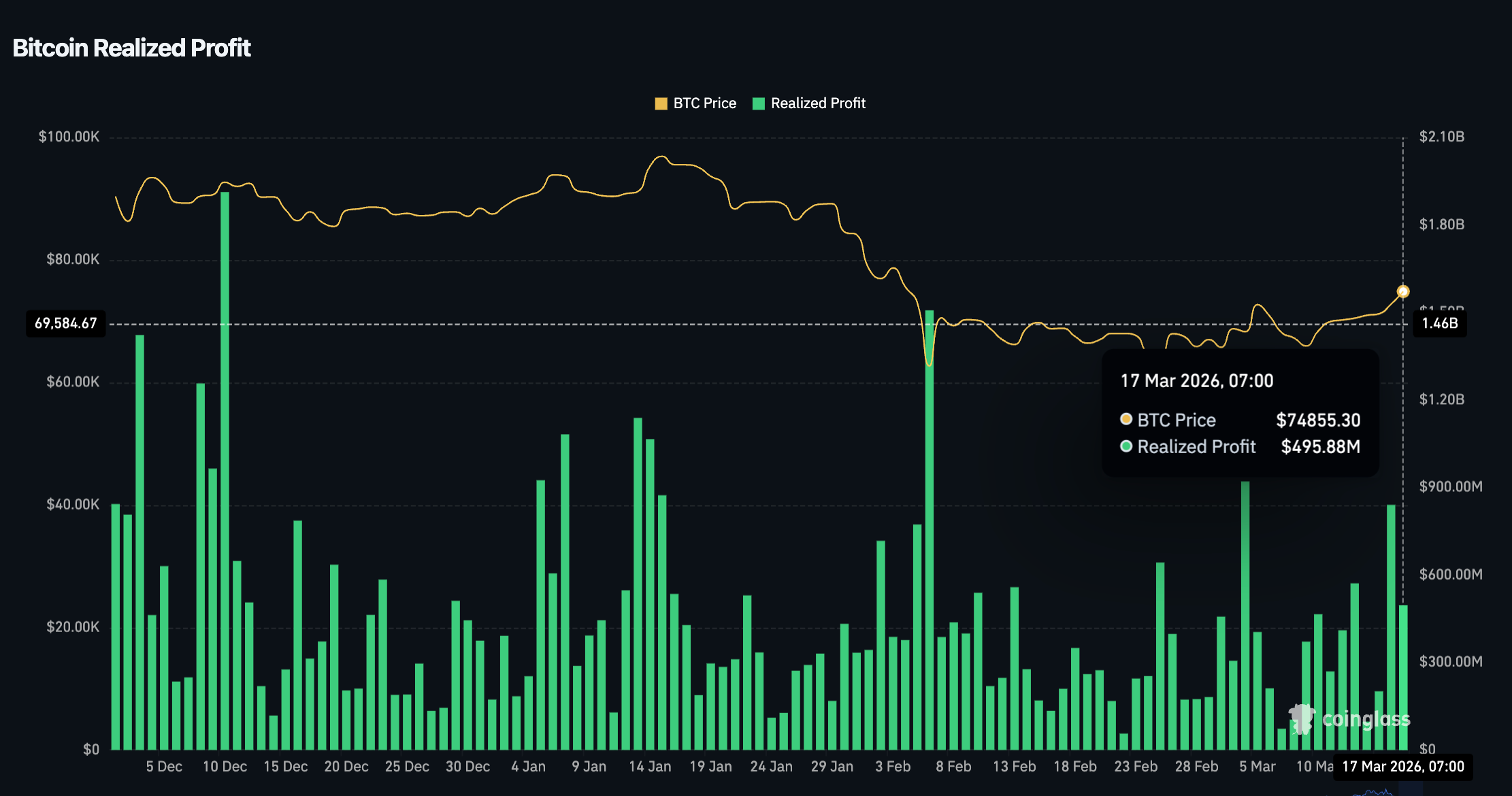Click the yellow BTC Price legend swatch
The width and height of the screenshot is (1512, 796).
point(661,103)
